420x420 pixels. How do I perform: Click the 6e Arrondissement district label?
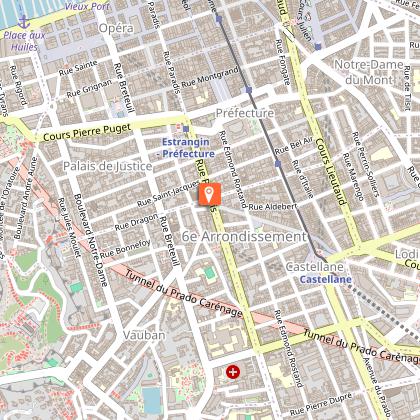tap(244, 236)
